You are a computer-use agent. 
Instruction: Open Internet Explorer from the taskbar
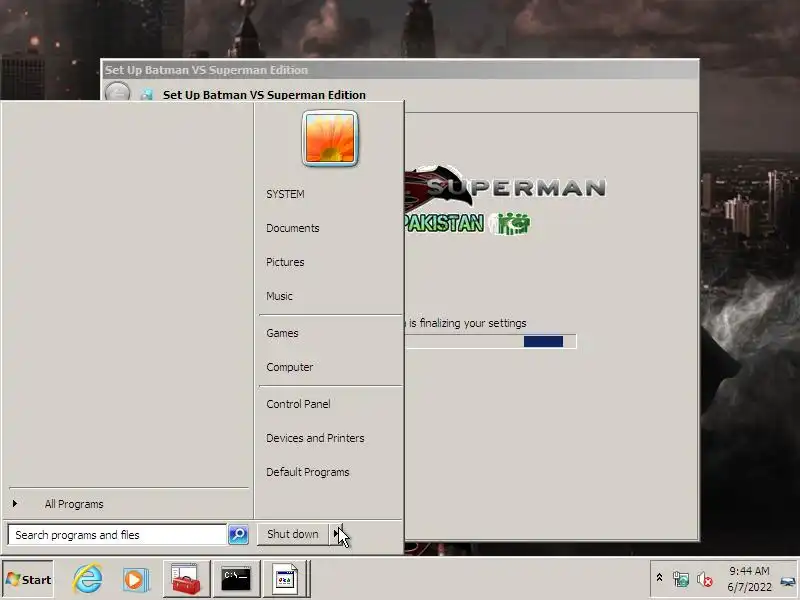(88, 579)
